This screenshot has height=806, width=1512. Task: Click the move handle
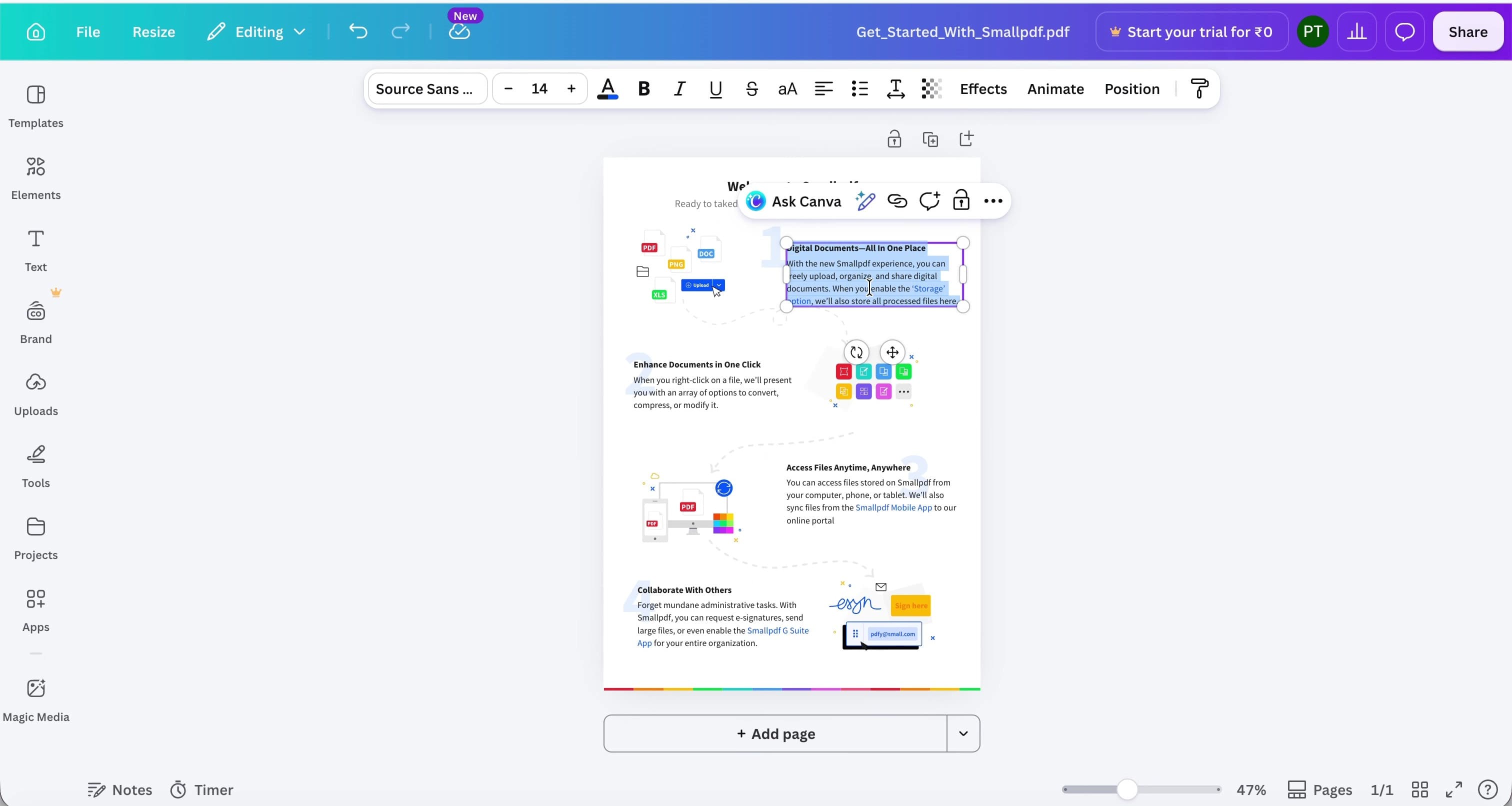pos(892,352)
